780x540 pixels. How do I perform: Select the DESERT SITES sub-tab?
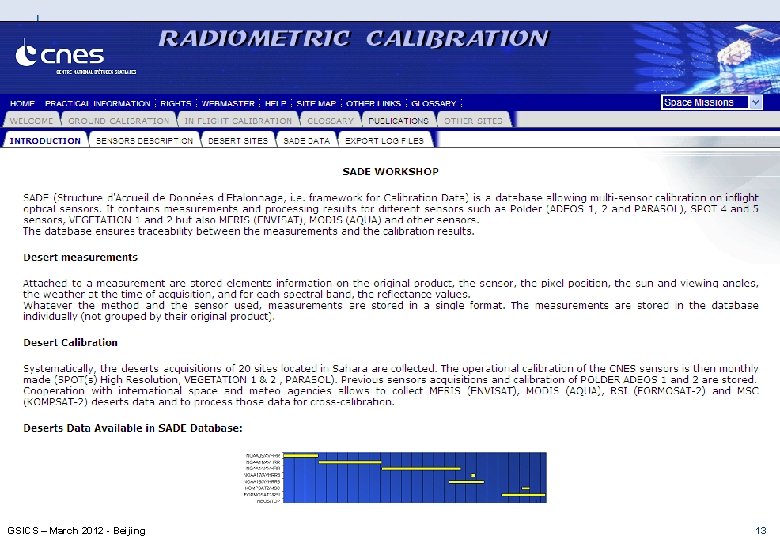tap(238, 141)
